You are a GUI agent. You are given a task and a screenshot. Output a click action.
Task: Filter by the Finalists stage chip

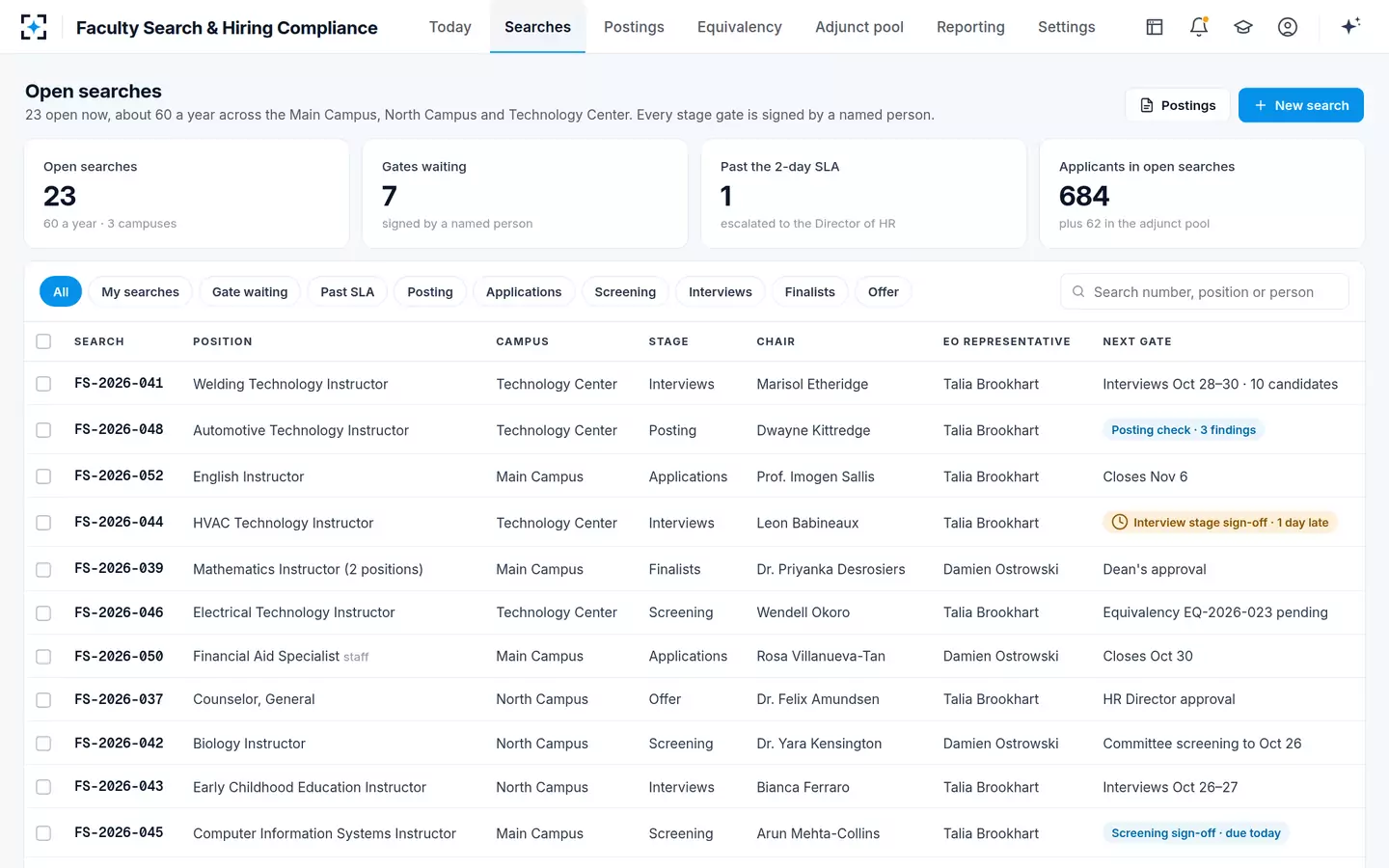coord(810,292)
